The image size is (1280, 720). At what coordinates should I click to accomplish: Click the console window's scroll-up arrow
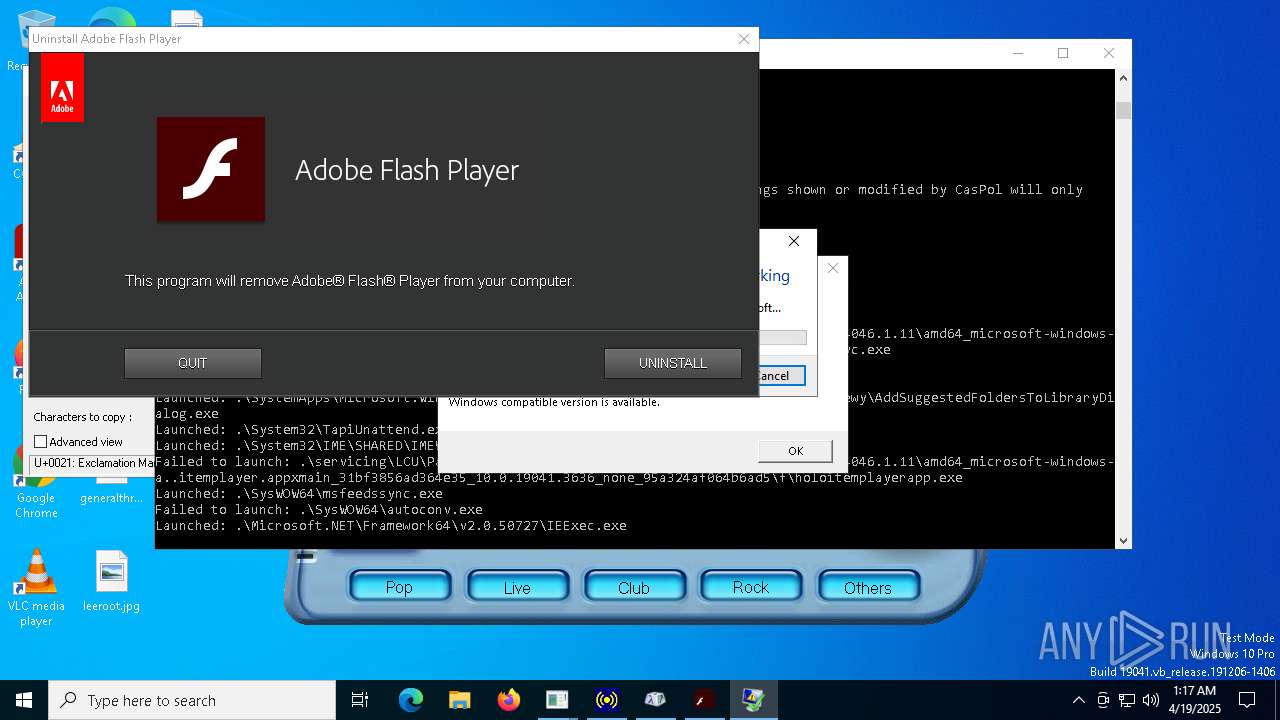1123,77
